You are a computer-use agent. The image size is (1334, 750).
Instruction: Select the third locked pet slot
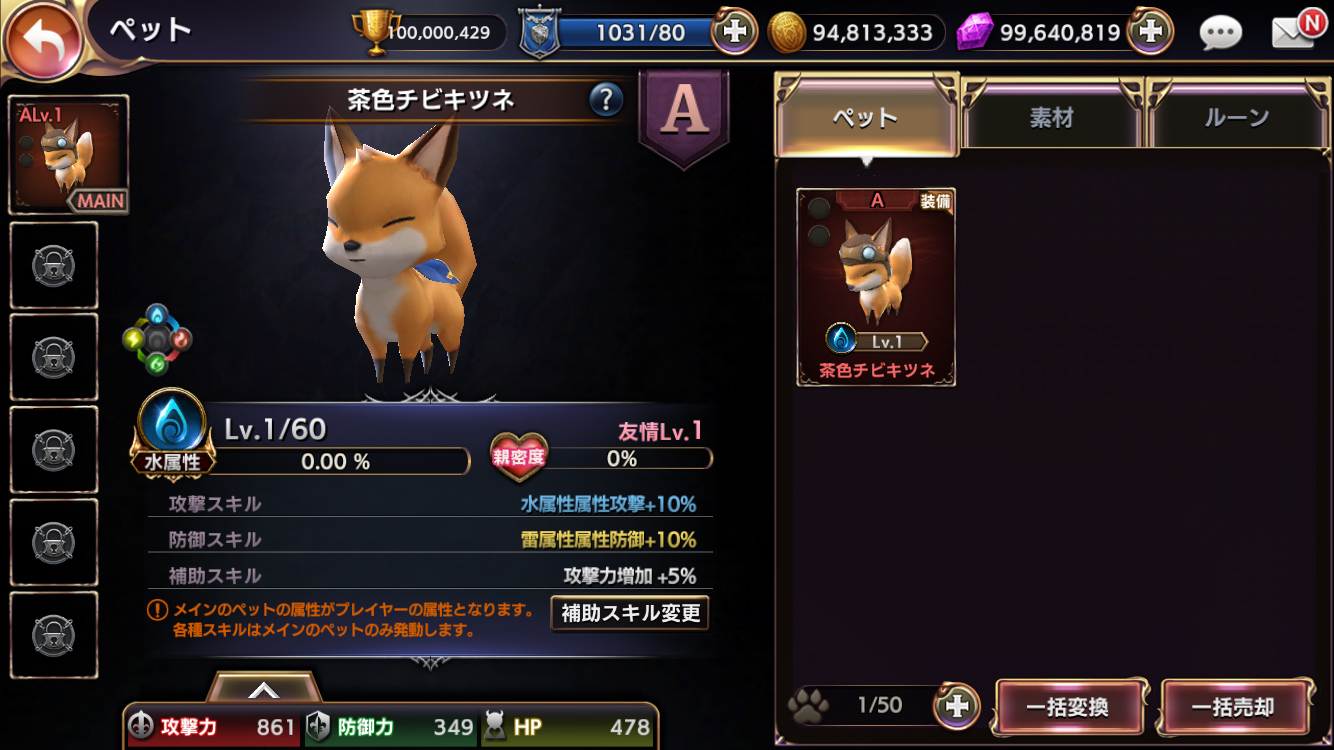pyautogui.click(x=54, y=450)
